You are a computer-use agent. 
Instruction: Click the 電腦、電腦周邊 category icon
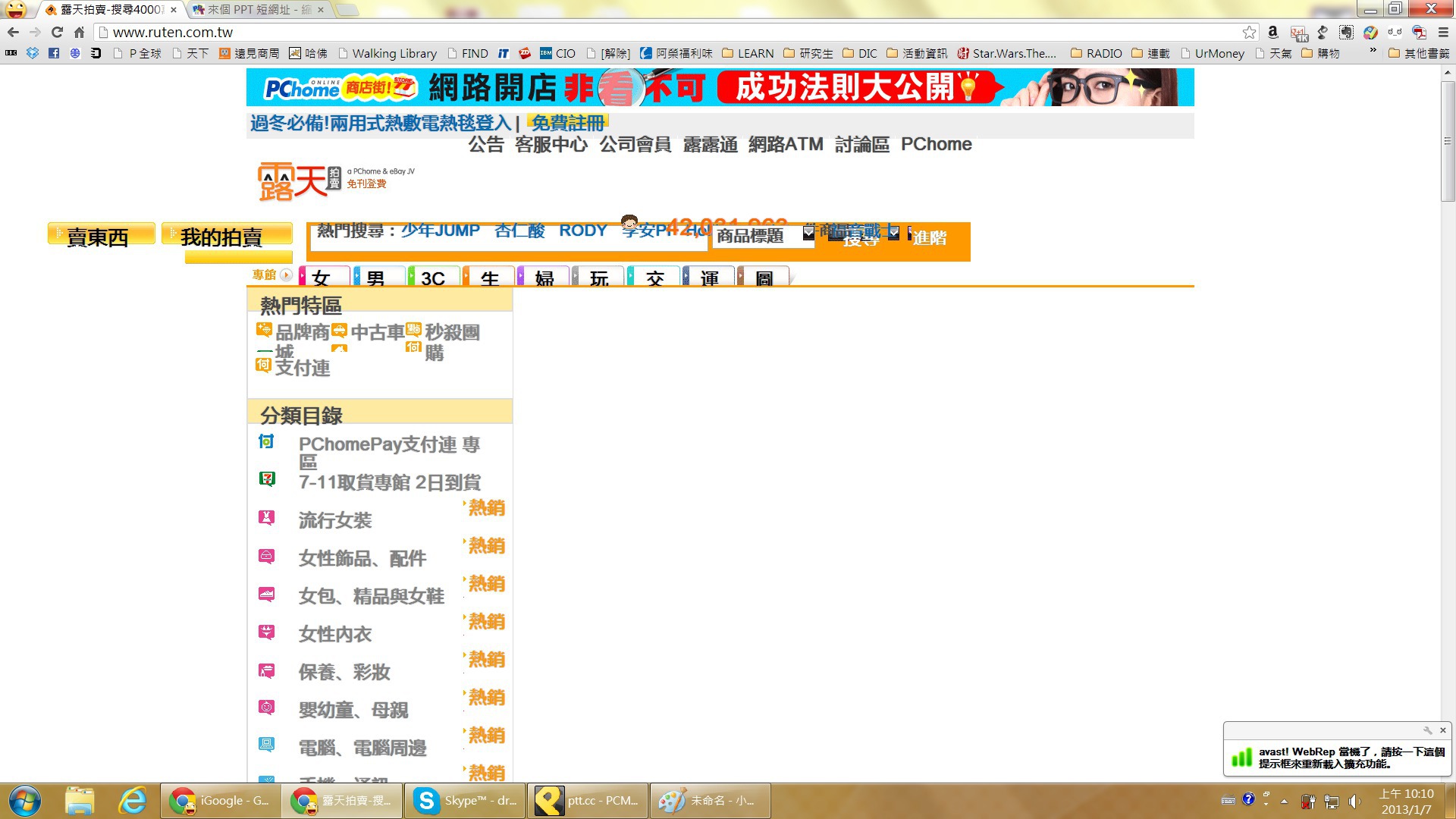tap(266, 744)
